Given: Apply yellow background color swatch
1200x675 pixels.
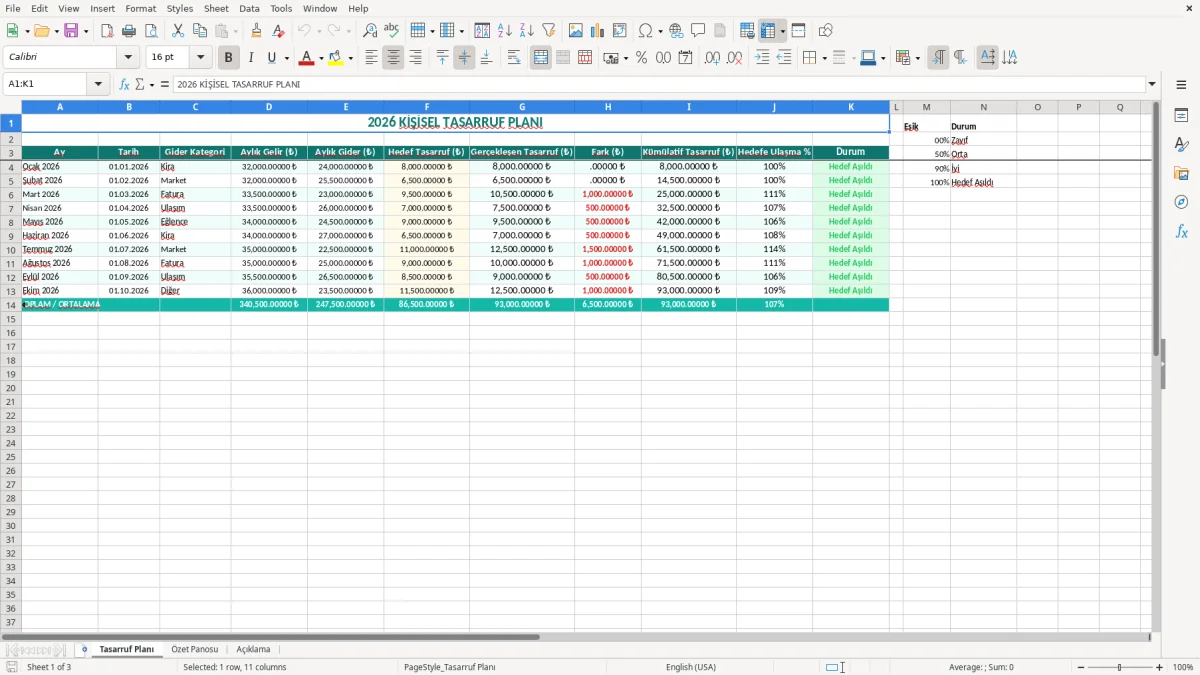Looking at the screenshot, I should click(336, 58).
